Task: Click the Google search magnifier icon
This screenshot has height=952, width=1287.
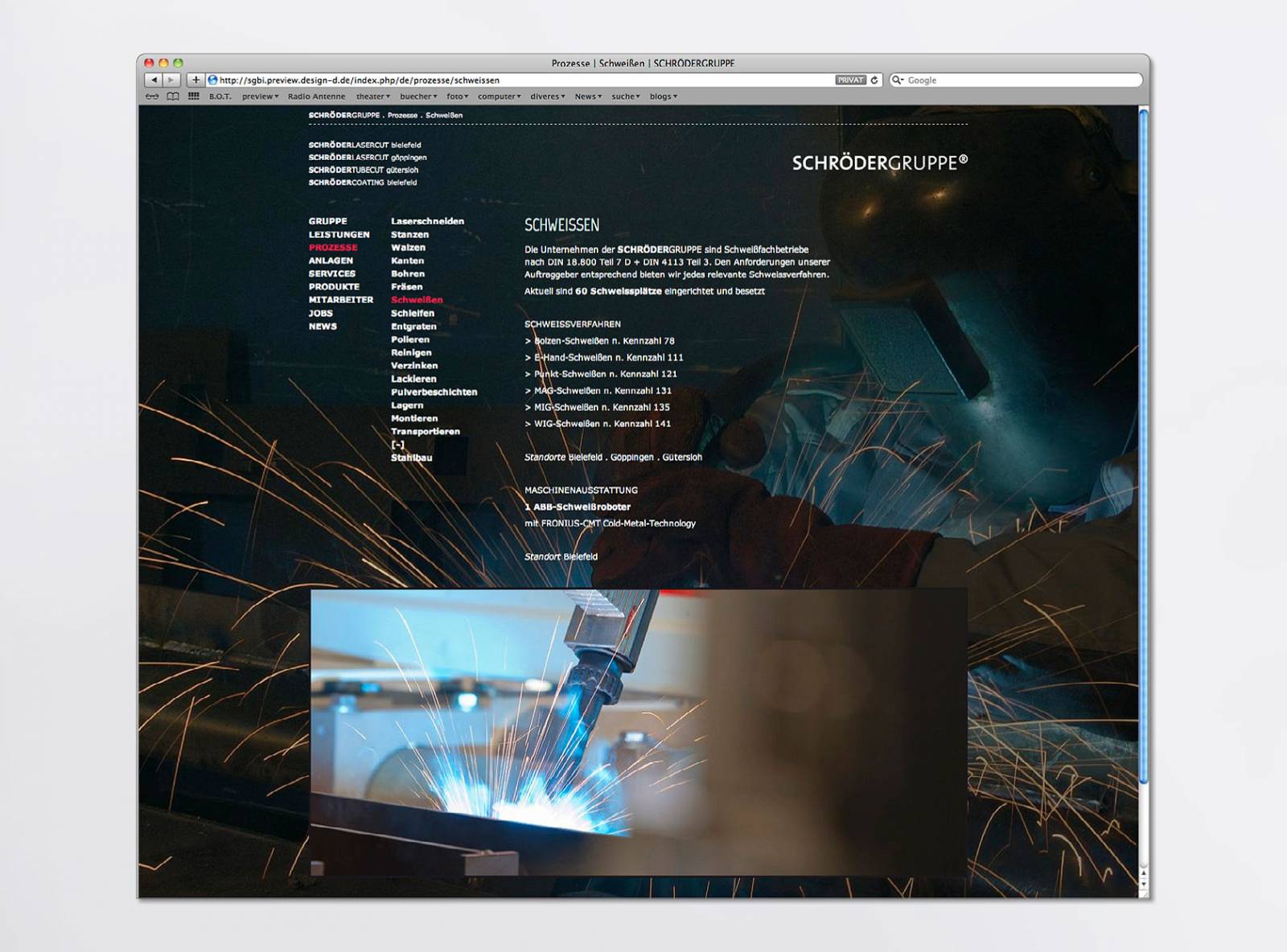Action: (898, 80)
